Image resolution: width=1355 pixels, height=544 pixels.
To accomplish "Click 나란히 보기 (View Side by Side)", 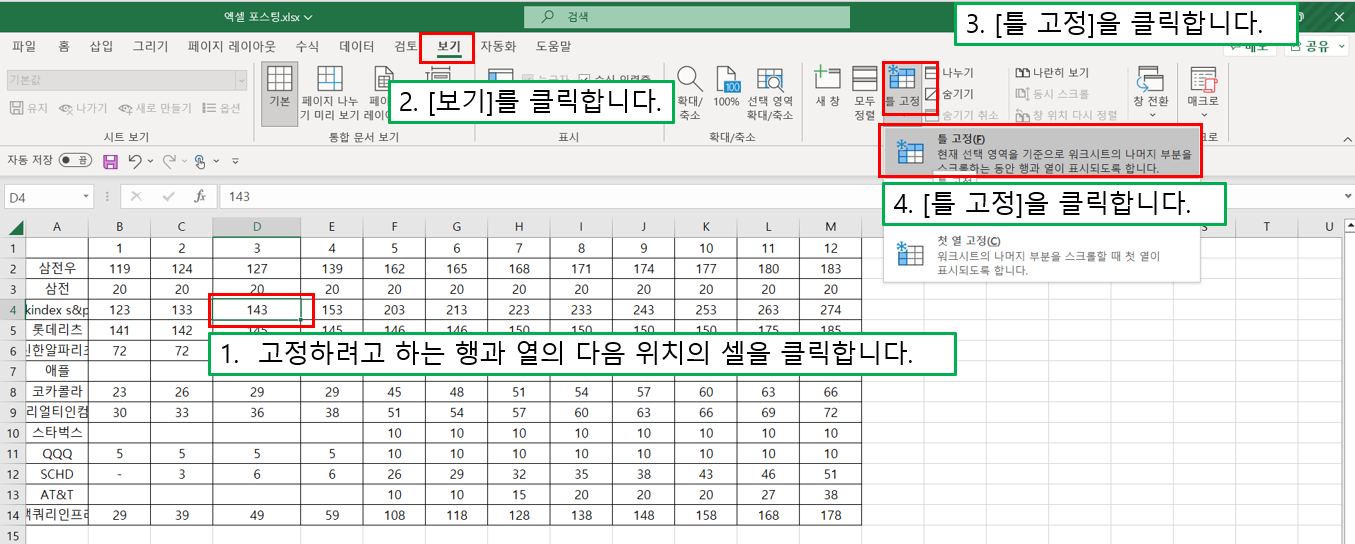I will 1052,73.
